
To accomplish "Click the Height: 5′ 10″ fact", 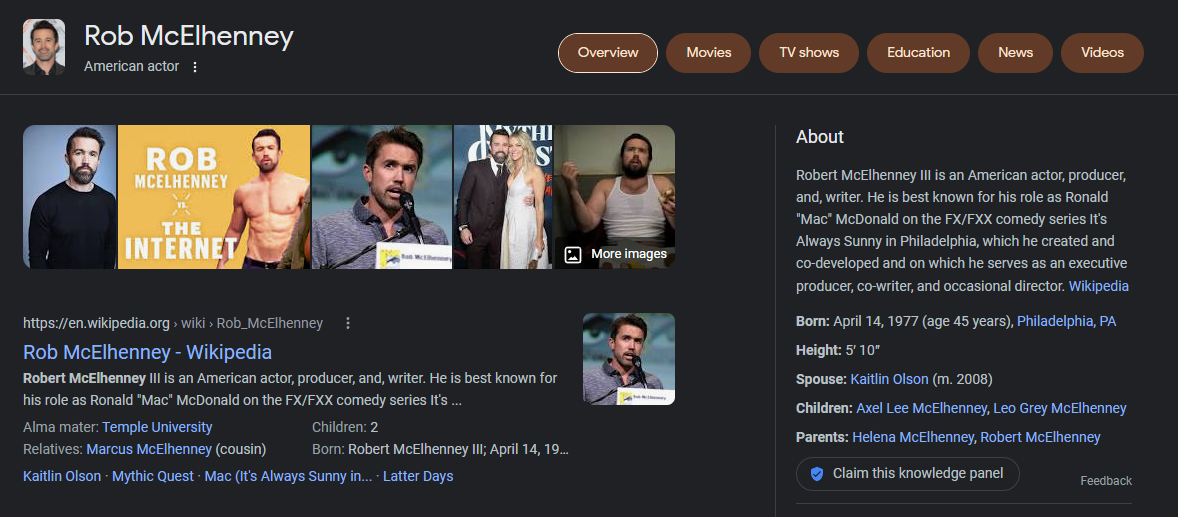I will tap(838, 350).
